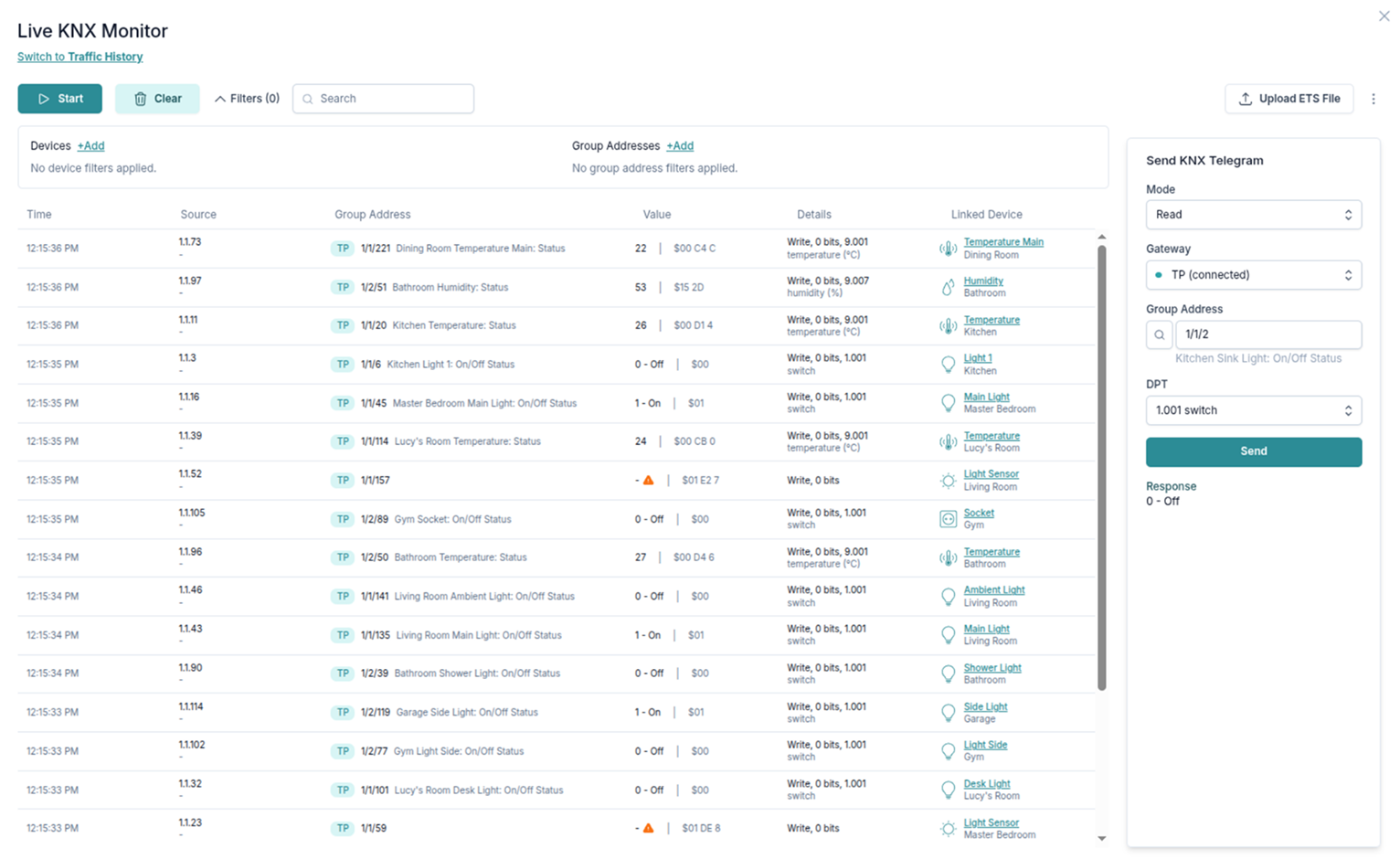Click the humidity droplet icon for Bathroom
1400x859 pixels.
tap(948, 287)
